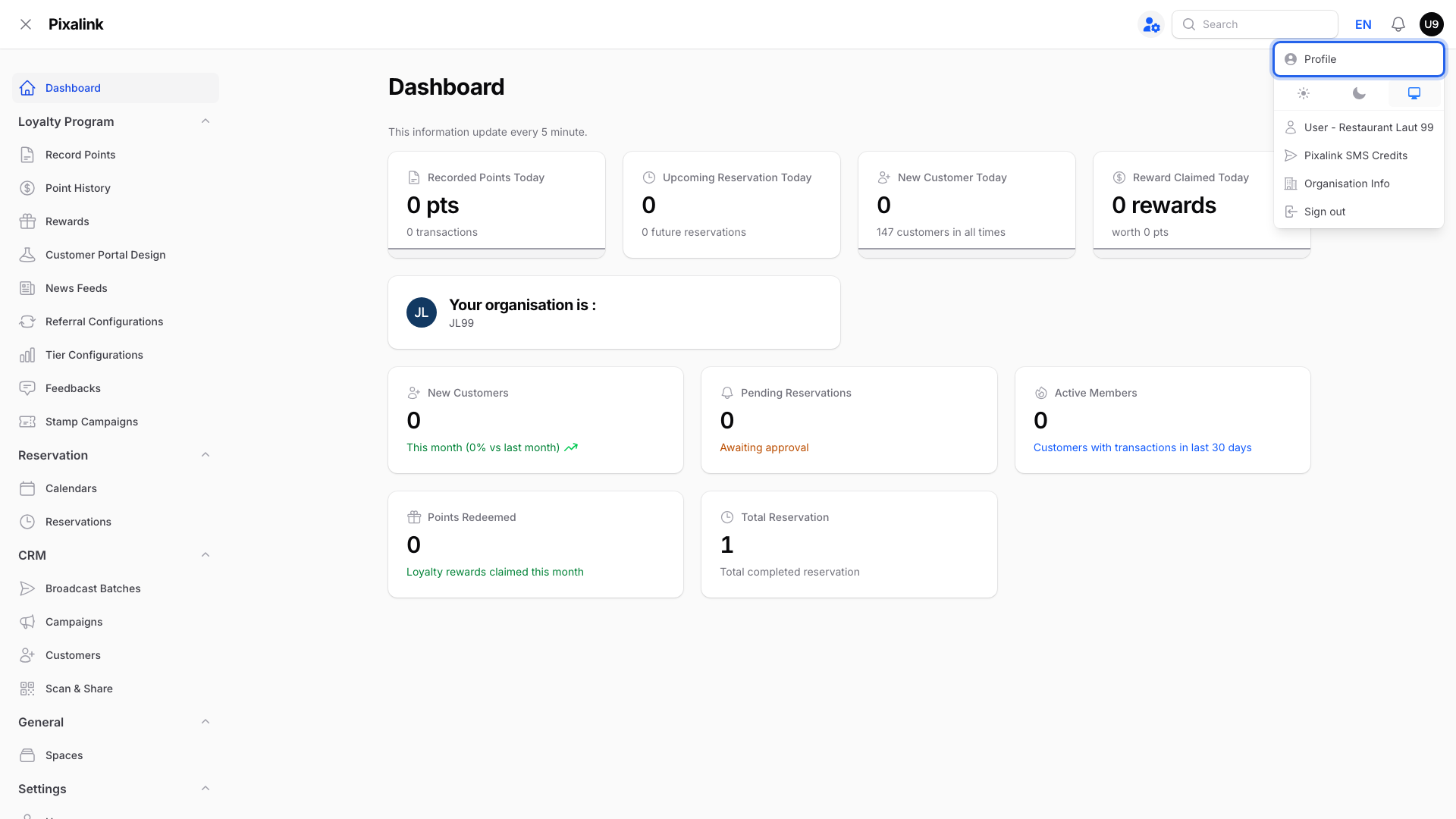Click the Record Points document icon
This screenshot has height=819, width=1456.
[27, 155]
